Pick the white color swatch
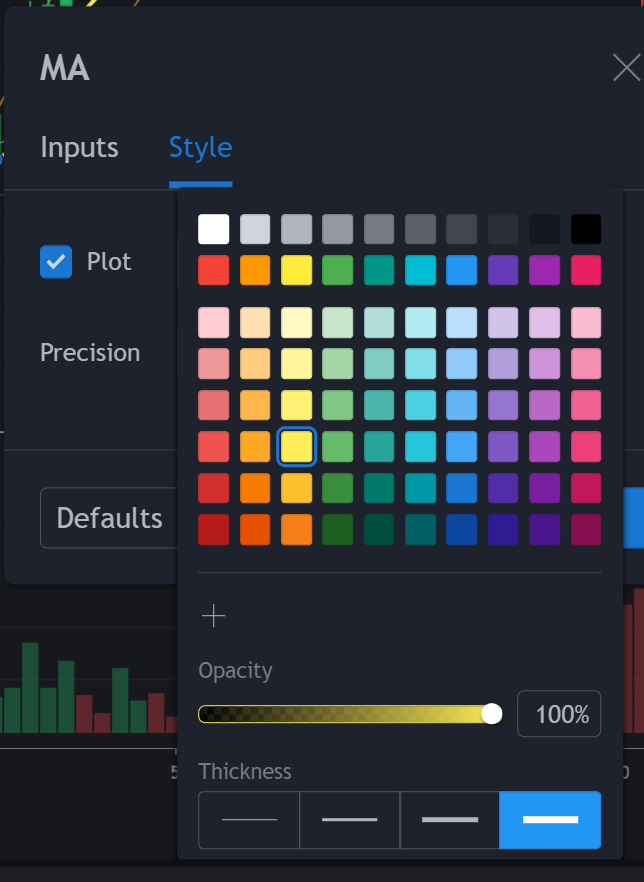Image resolution: width=644 pixels, height=882 pixels. point(214,229)
